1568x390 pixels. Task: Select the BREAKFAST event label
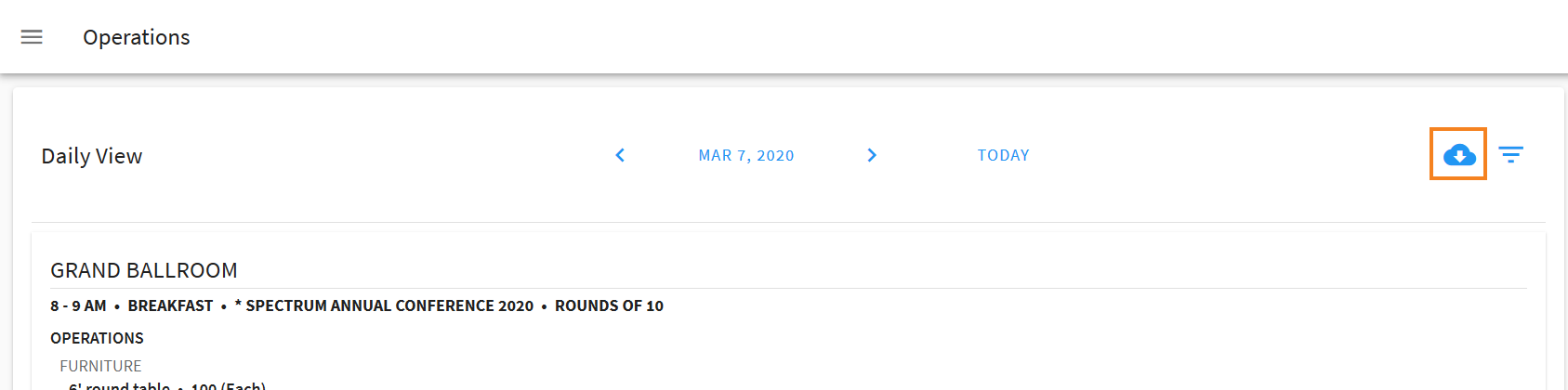tap(170, 306)
